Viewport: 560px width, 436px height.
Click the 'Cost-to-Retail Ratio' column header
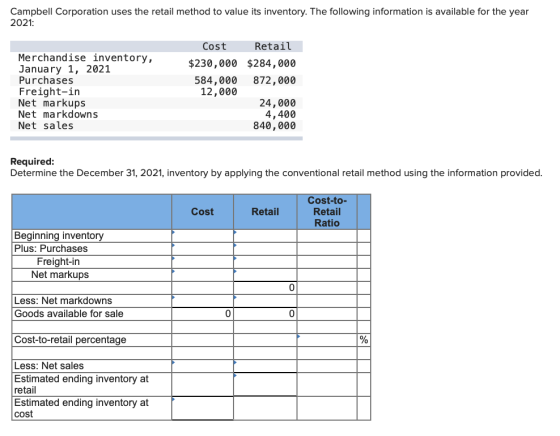pos(327,212)
